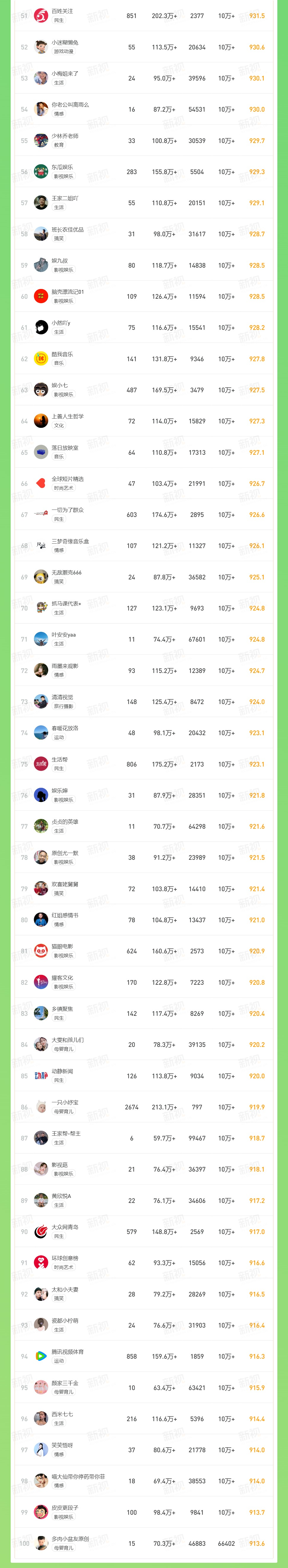This screenshot has height=1568, width=288.
Task: Open the 环球创意榜 heart logo avatar
Action: 41,1262
